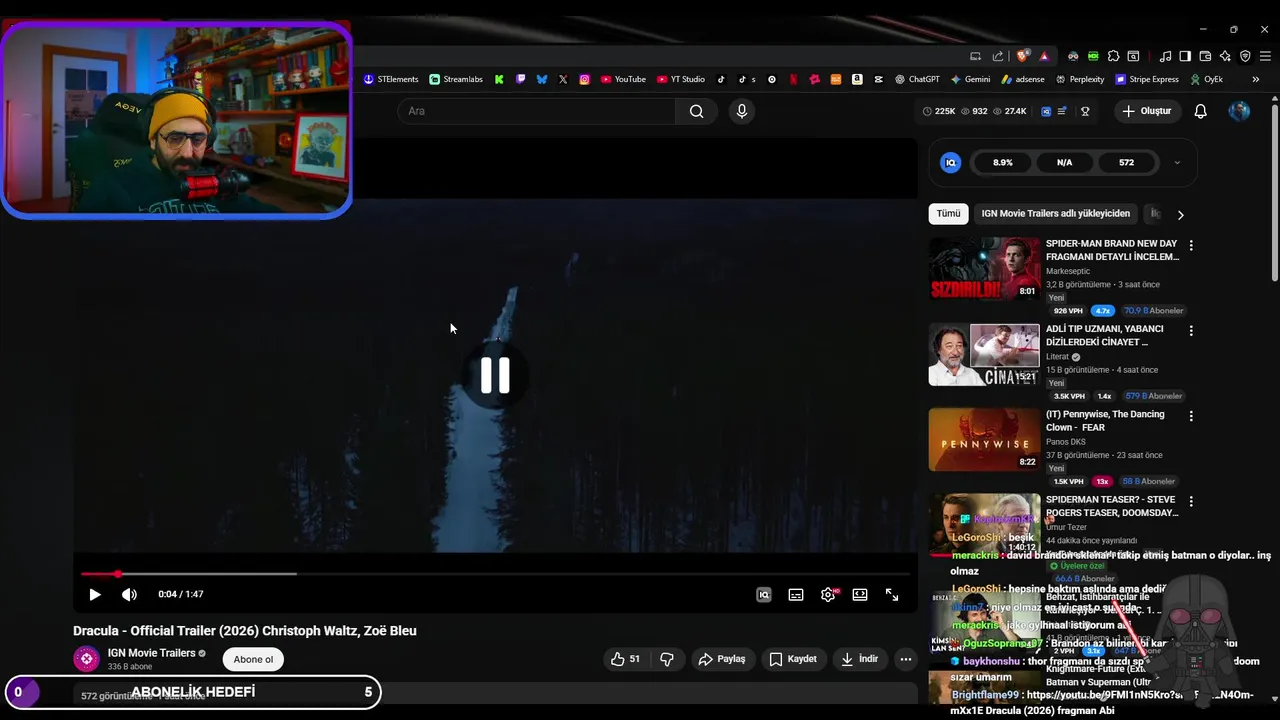Open Spider-Man Brand New Day video thumbnail
1280x720 pixels.
(x=984, y=268)
